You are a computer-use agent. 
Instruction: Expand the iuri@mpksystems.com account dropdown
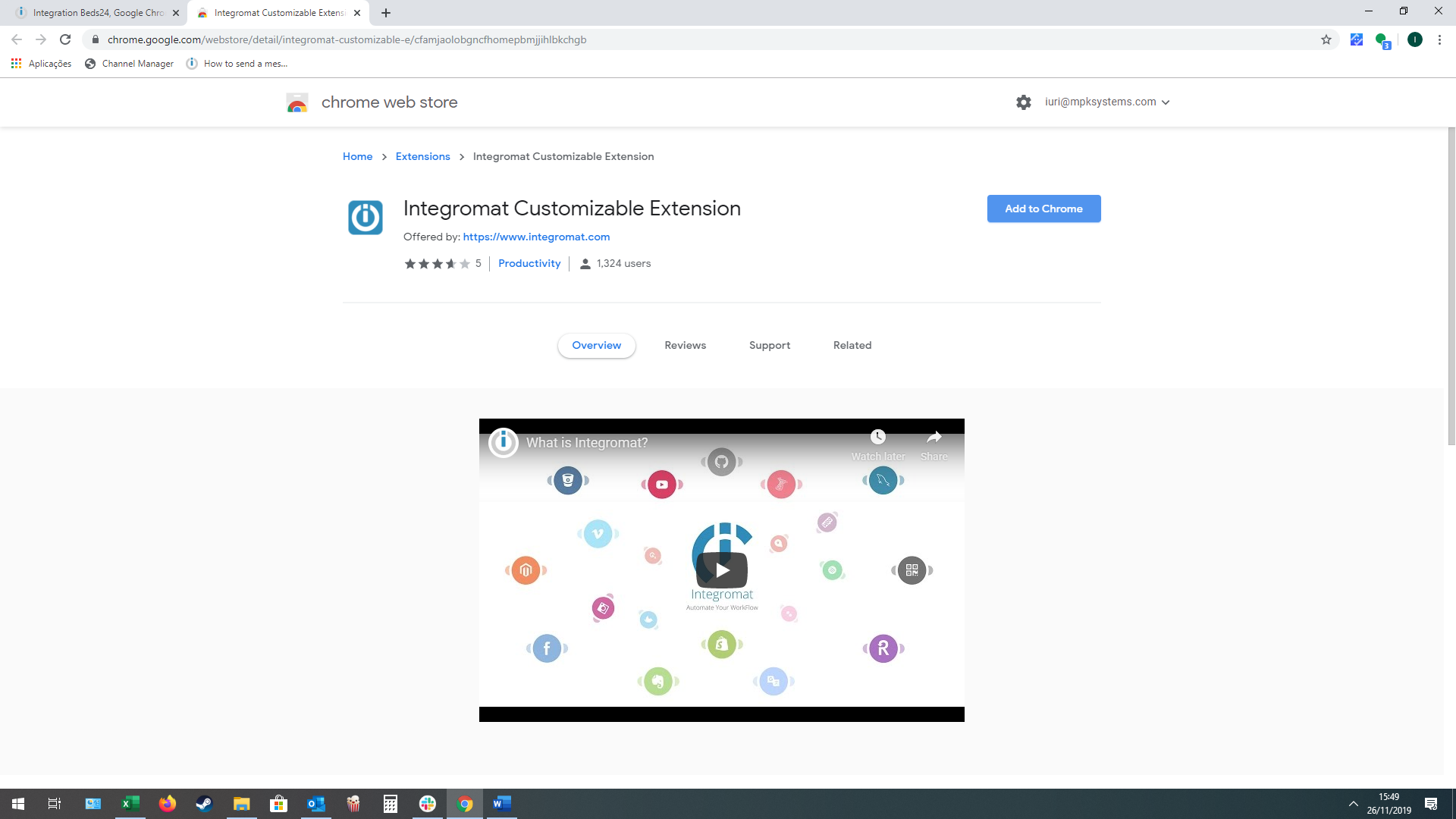point(1107,102)
